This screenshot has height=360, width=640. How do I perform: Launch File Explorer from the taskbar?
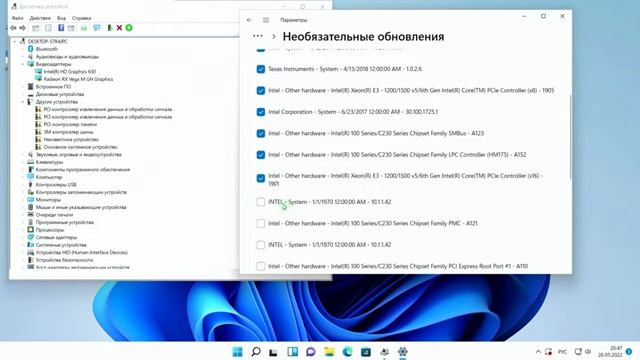[x=329, y=351]
